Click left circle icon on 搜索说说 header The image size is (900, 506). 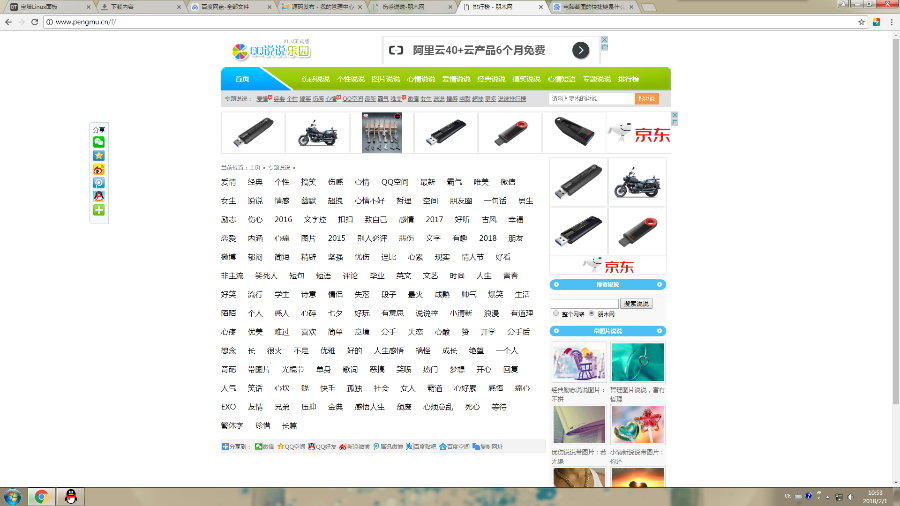pyautogui.click(x=556, y=285)
